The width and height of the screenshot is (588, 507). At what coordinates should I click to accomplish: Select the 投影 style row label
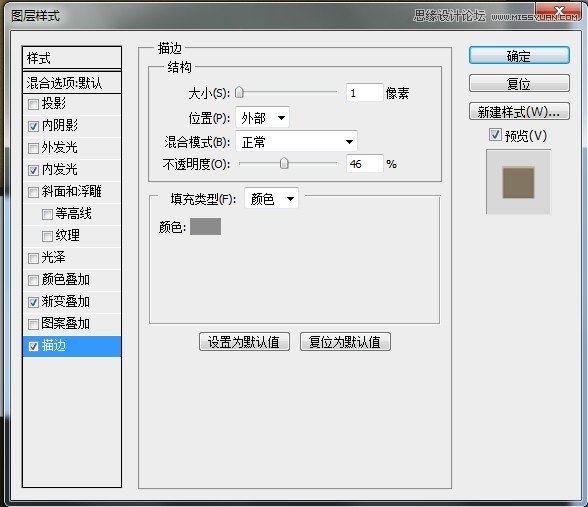click(x=54, y=104)
